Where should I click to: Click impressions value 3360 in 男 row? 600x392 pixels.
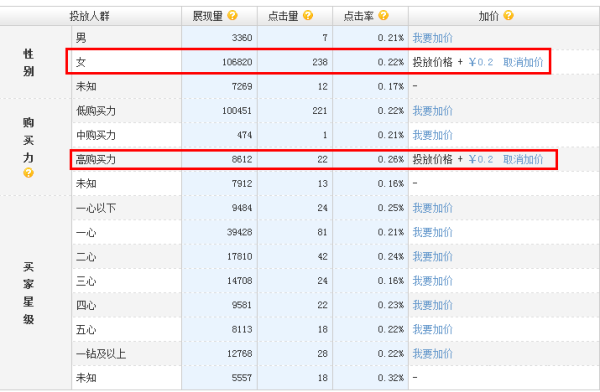242,38
